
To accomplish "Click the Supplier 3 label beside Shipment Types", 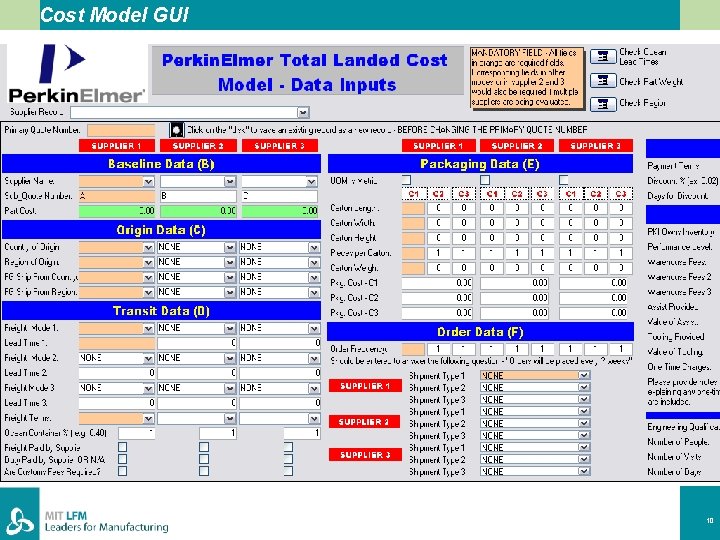I will [x=365, y=455].
